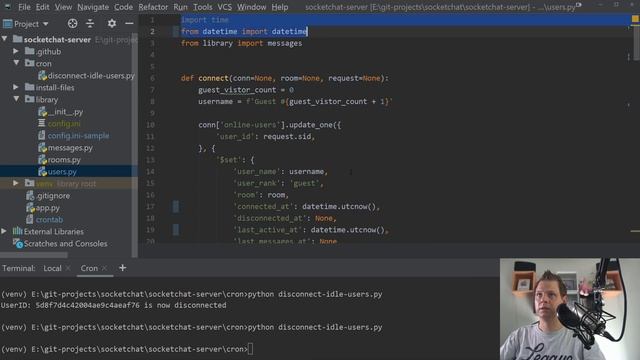Screen dimensions: 640x360
Task: Click the 'def connect' function definition line
Action: (285, 78)
